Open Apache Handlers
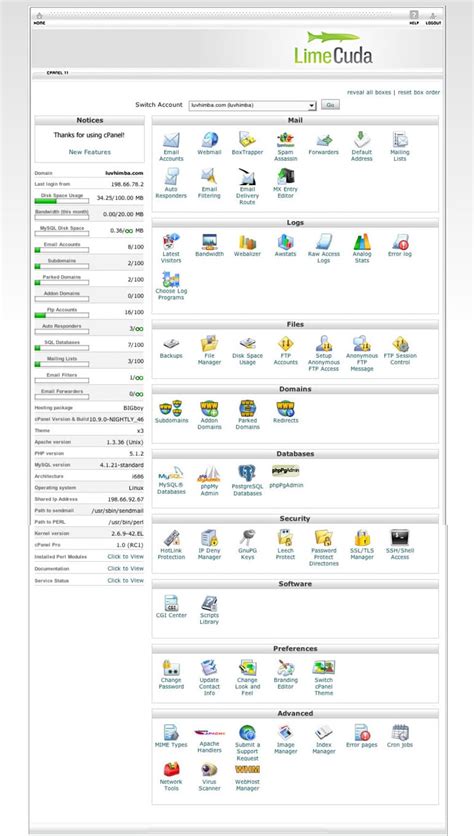The width and height of the screenshot is (474, 836). pyautogui.click(x=209, y=739)
